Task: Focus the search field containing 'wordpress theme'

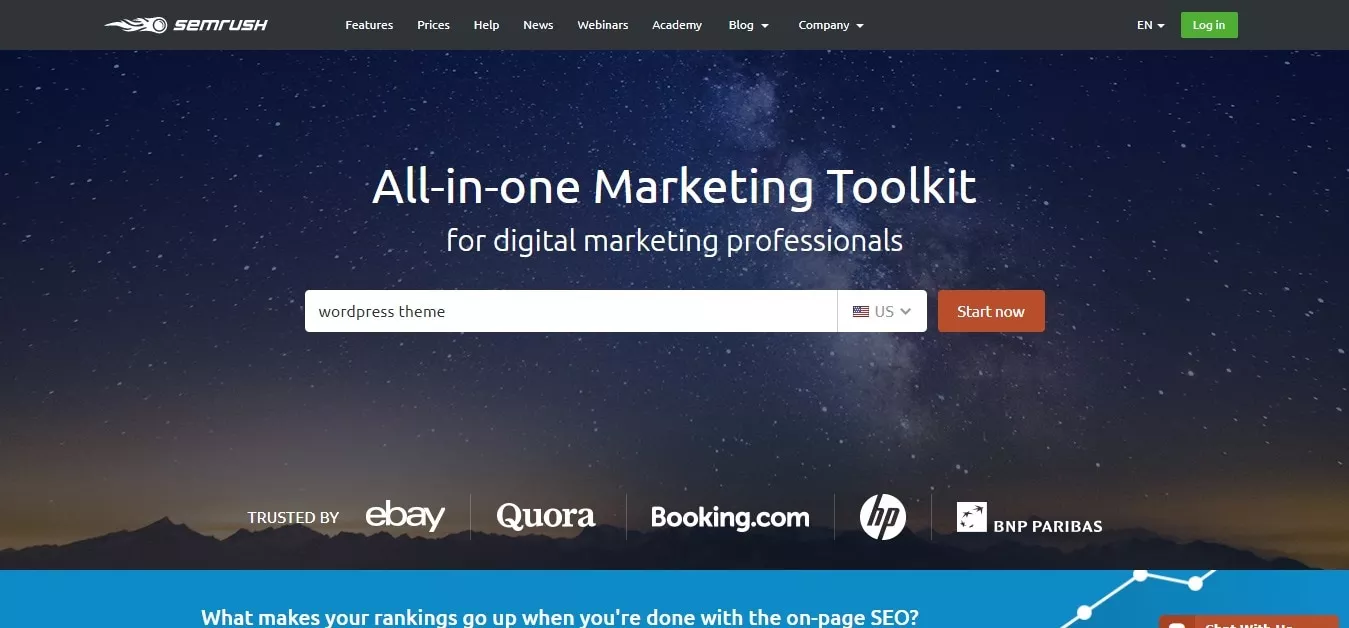Action: click(x=570, y=311)
